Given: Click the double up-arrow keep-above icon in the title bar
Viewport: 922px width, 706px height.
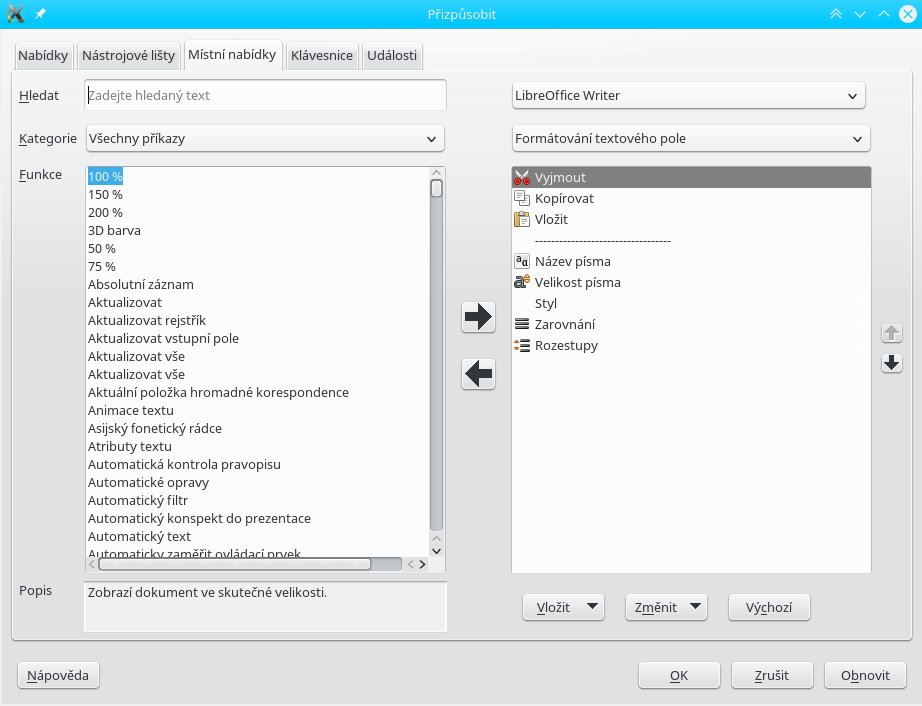Looking at the screenshot, I should (836, 14).
